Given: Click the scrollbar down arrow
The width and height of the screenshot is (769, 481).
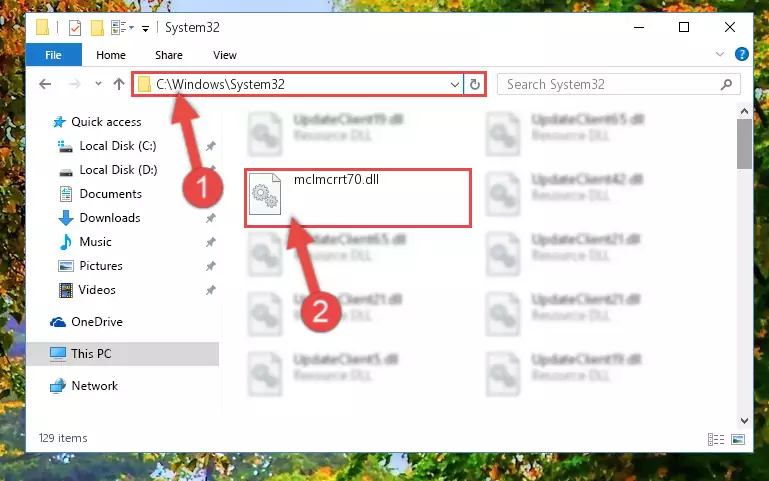Looking at the screenshot, I should pyautogui.click(x=744, y=421).
